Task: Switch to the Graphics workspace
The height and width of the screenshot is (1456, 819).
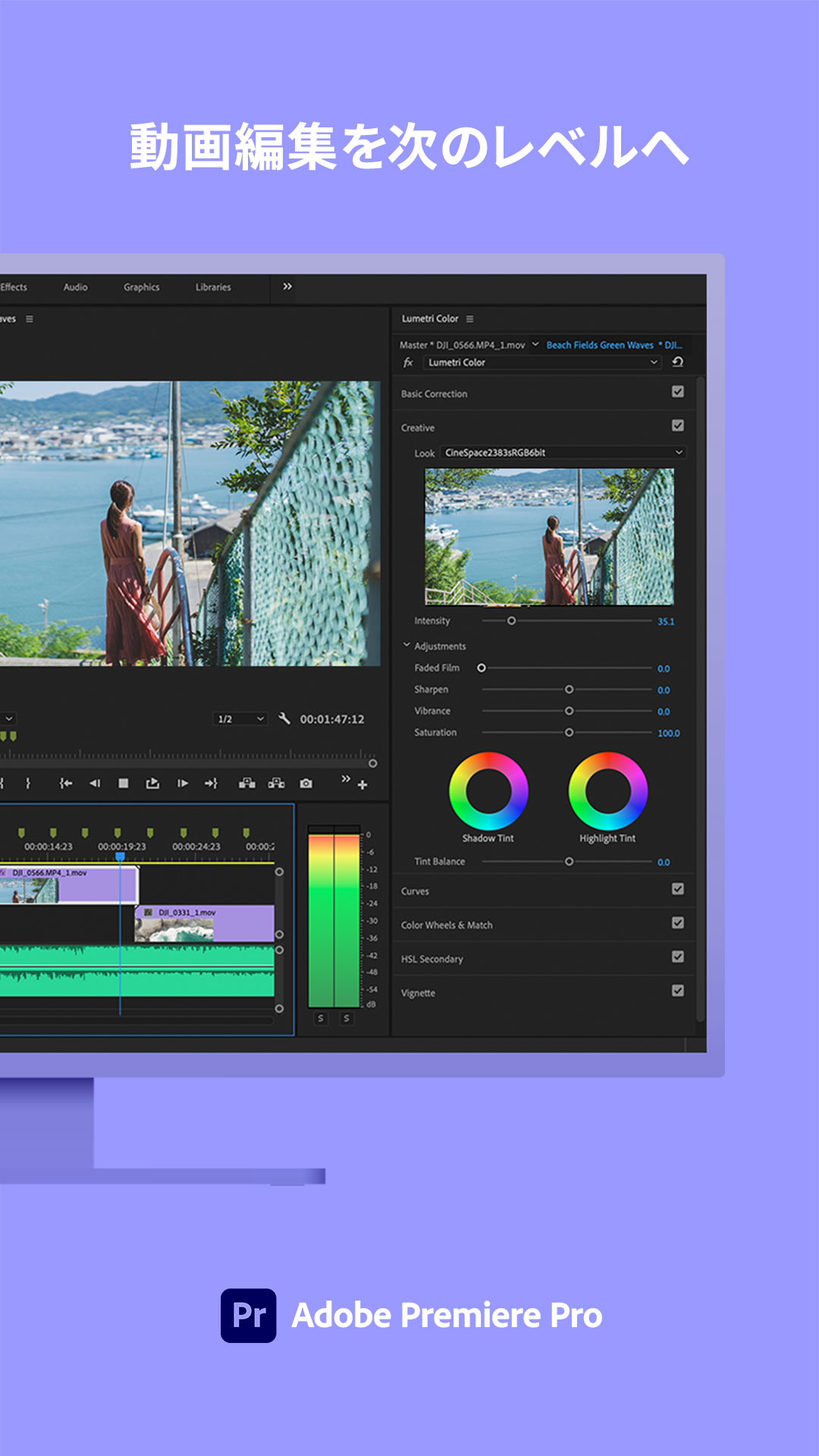Action: point(142,287)
